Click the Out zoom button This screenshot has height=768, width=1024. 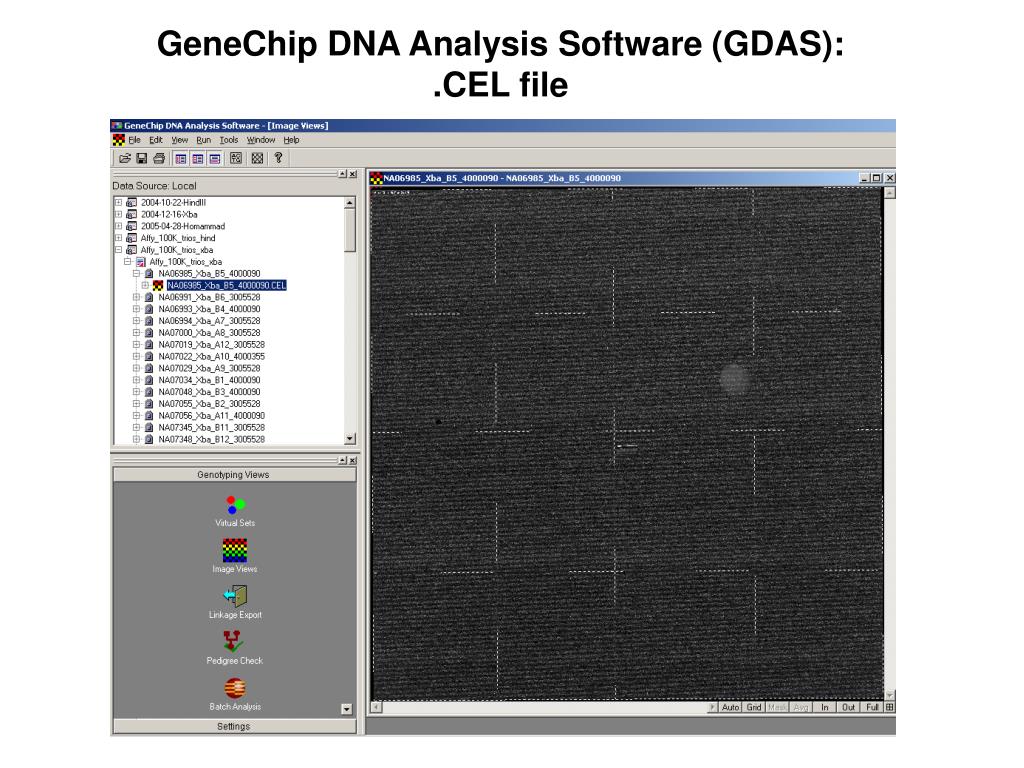(848, 707)
